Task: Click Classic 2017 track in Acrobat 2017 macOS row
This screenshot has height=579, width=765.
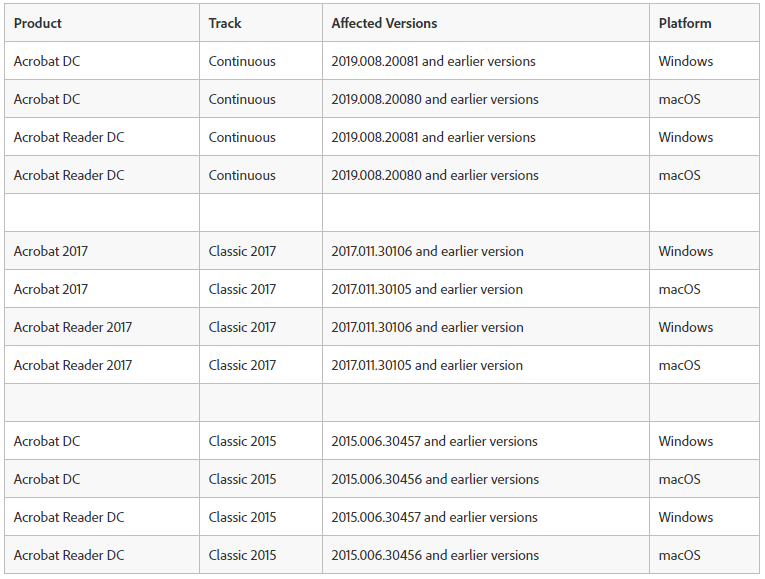Action: 242,289
